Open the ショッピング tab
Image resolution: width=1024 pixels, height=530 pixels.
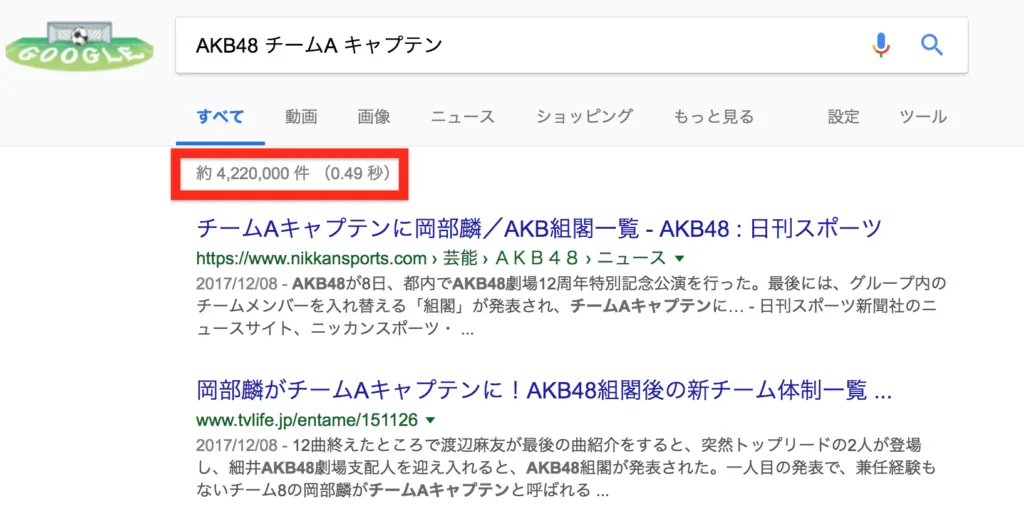coord(584,117)
